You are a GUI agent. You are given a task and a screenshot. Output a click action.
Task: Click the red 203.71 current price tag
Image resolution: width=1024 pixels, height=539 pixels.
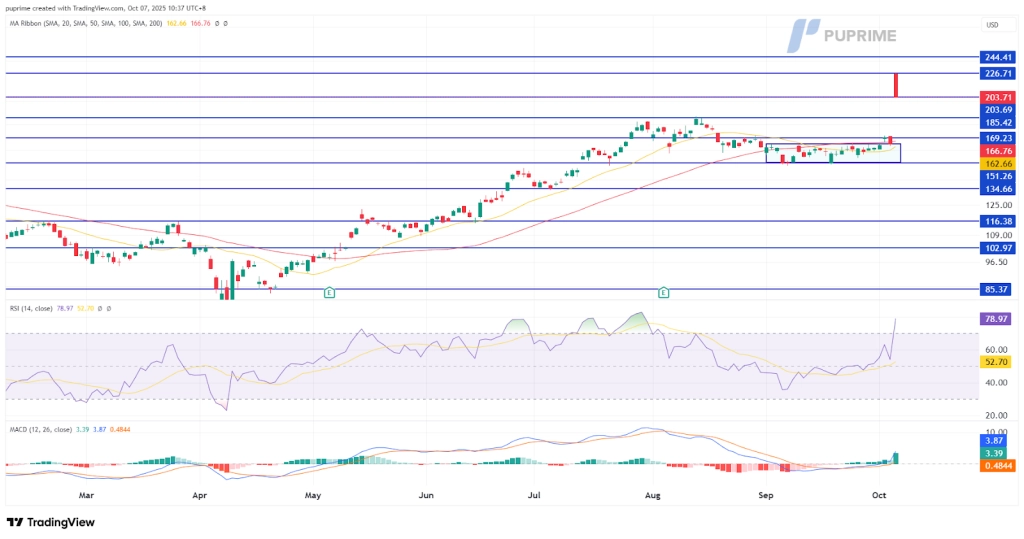tap(999, 97)
